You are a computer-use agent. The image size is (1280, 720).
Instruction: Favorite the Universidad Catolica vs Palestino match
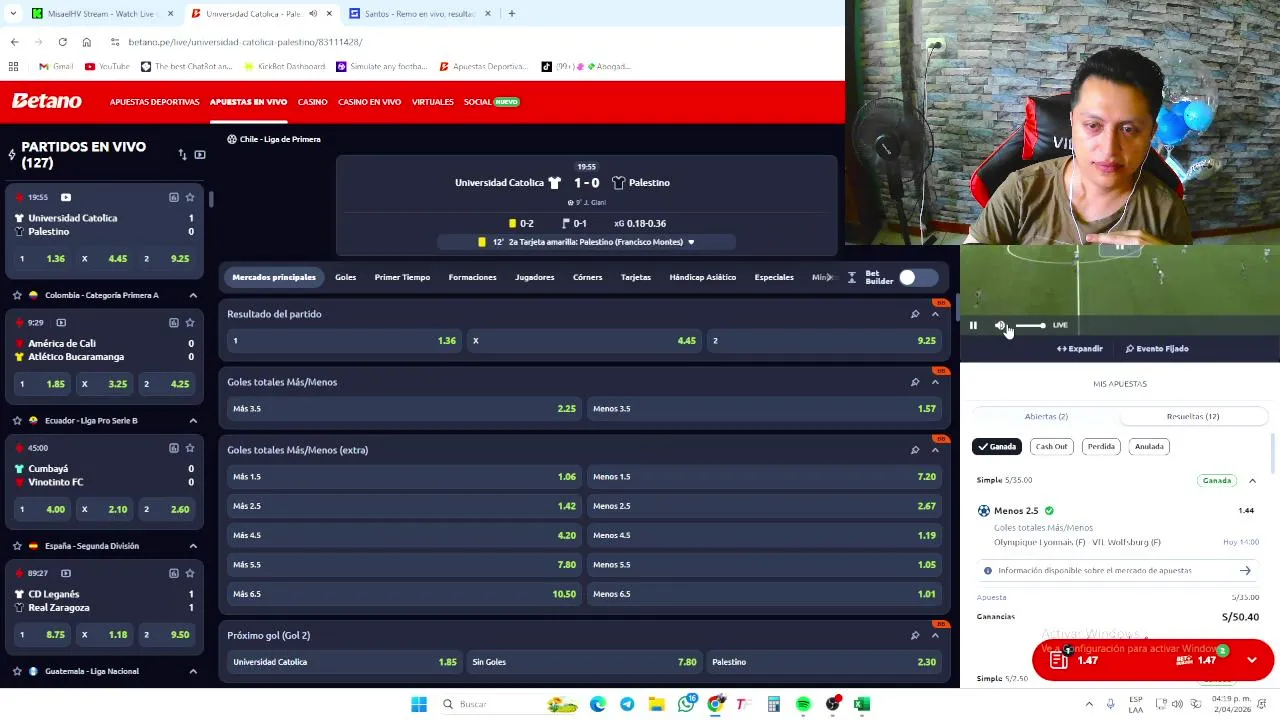click(190, 197)
